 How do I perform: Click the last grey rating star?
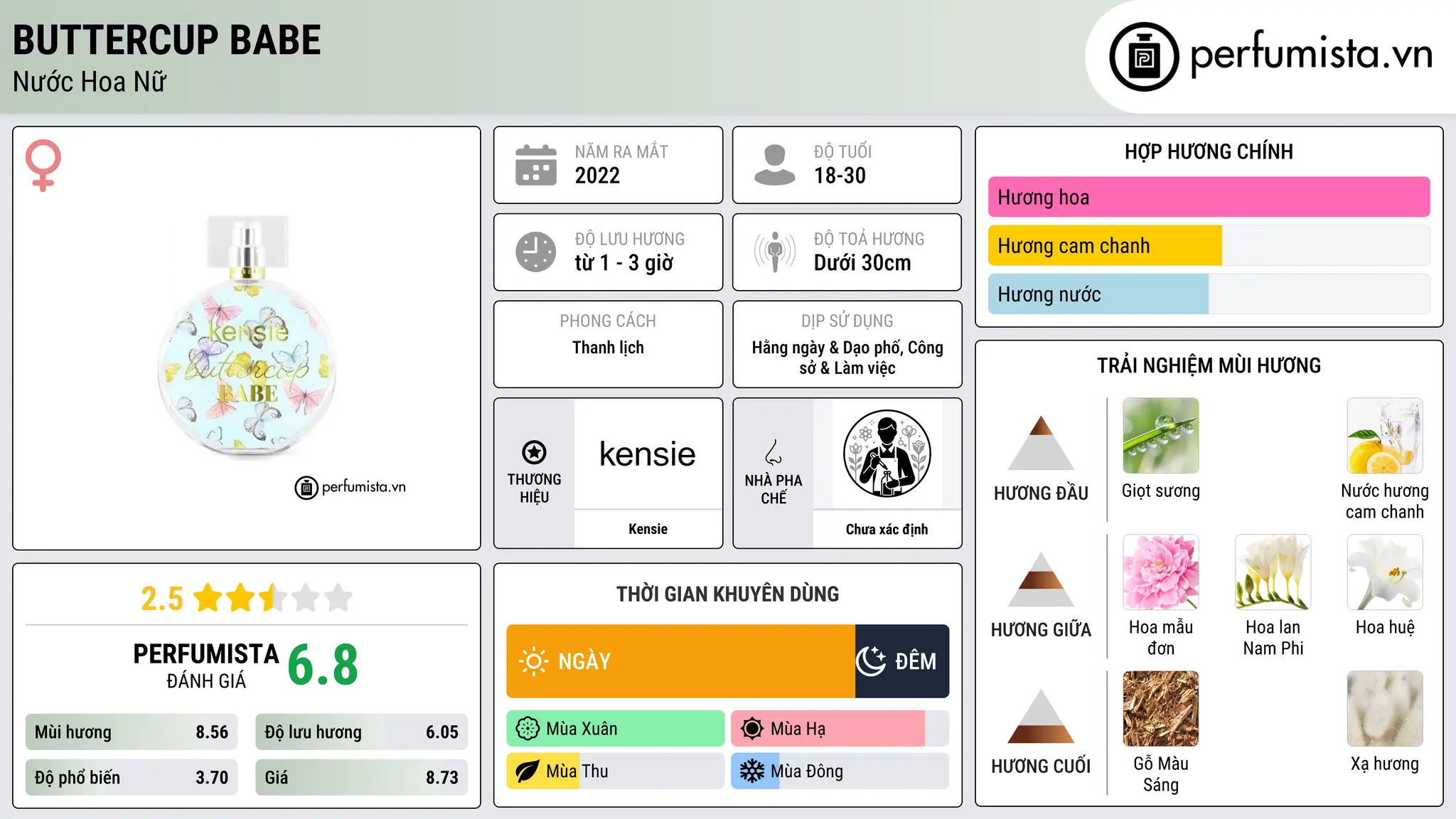338,597
